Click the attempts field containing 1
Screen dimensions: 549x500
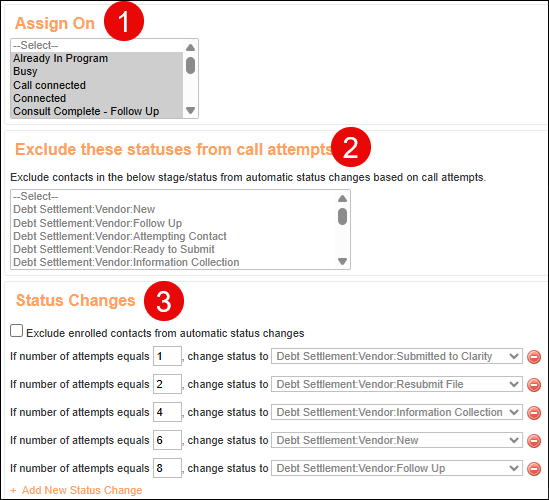167,356
